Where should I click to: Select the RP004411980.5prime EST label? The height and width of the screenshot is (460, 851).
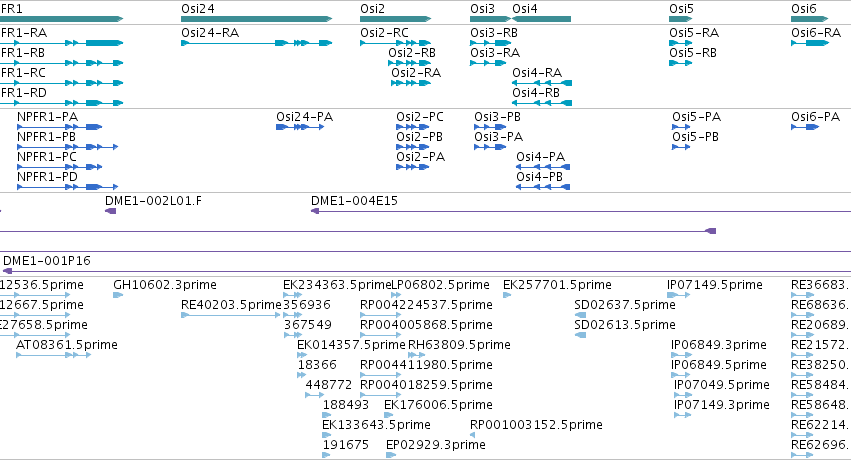pyautogui.click(x=427, y=365)
